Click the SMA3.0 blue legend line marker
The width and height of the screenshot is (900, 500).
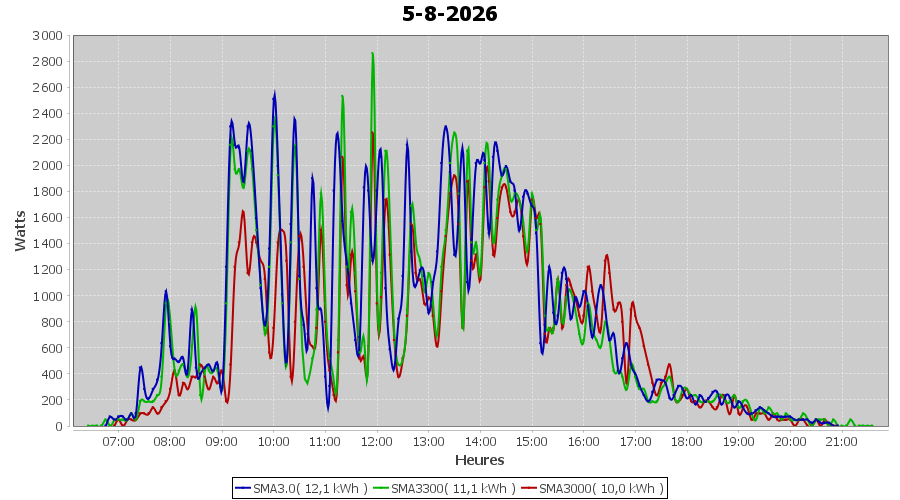tap(243, 489)
